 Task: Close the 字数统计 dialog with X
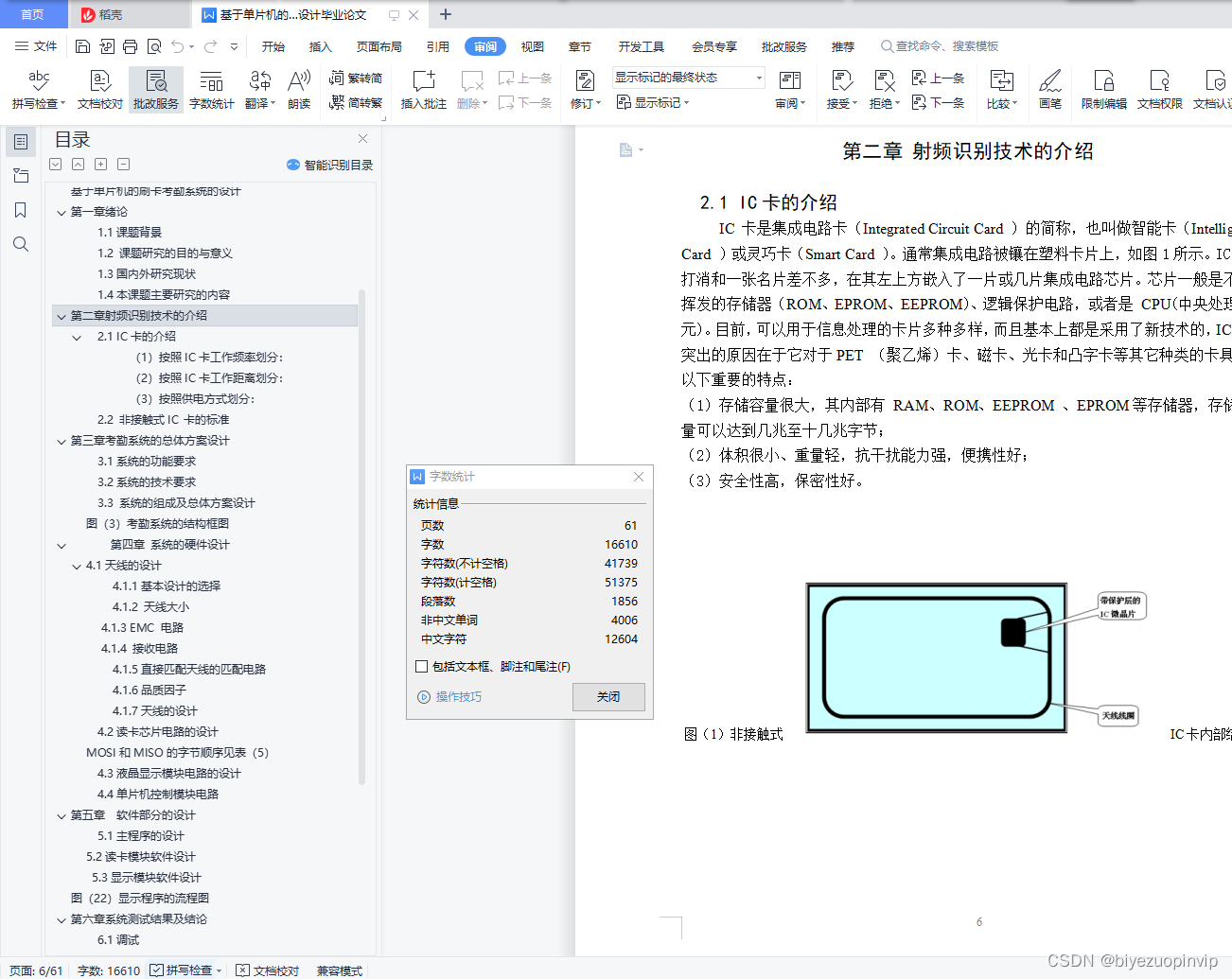pos(639,477)
